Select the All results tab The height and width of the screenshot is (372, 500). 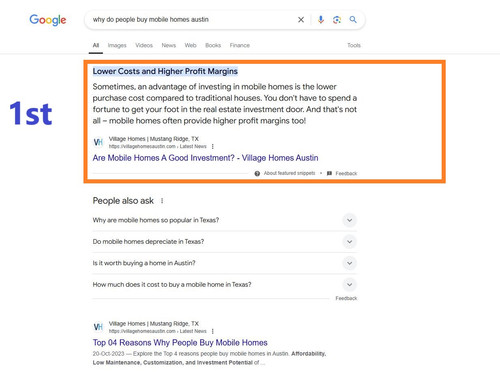pos(96,45)
